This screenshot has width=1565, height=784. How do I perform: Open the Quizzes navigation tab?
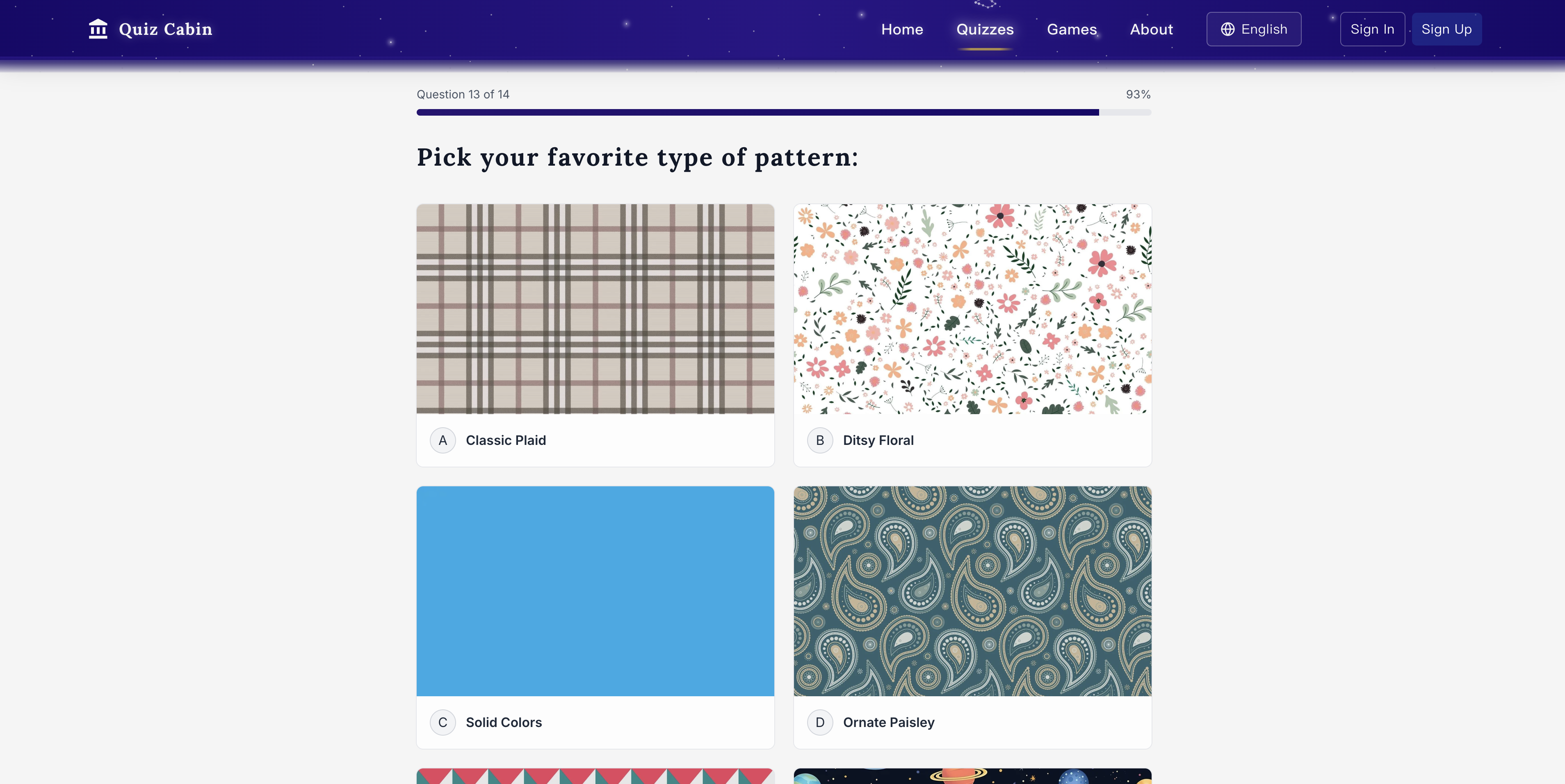[985, 29]
